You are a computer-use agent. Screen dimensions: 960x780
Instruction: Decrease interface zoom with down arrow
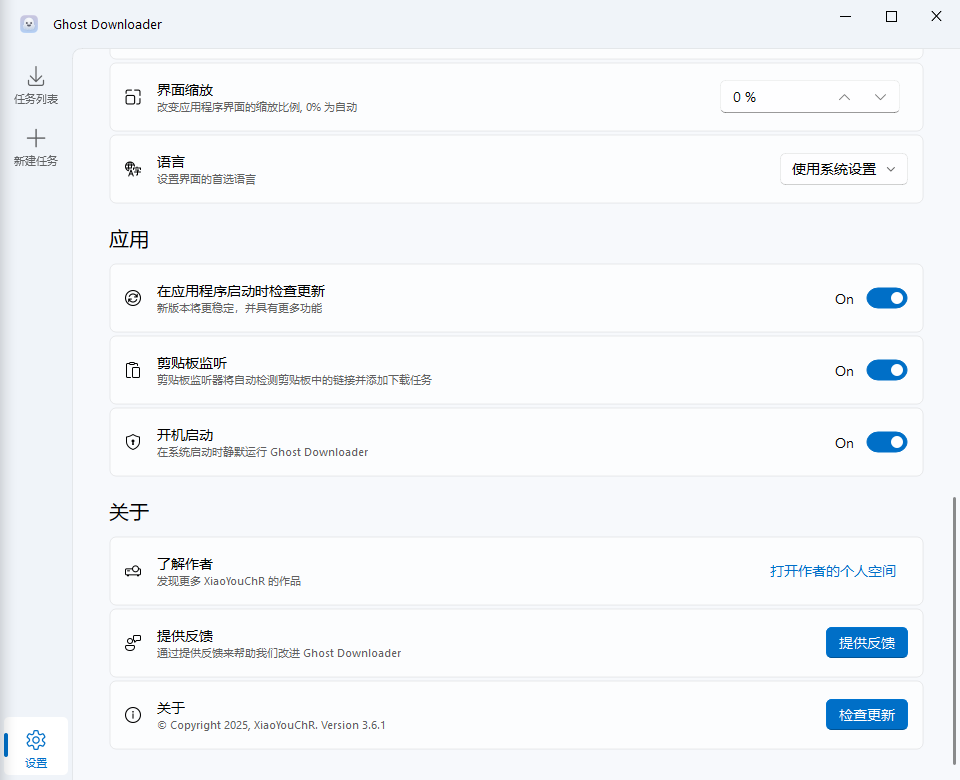pyautogui.click(x=880, y=97)
